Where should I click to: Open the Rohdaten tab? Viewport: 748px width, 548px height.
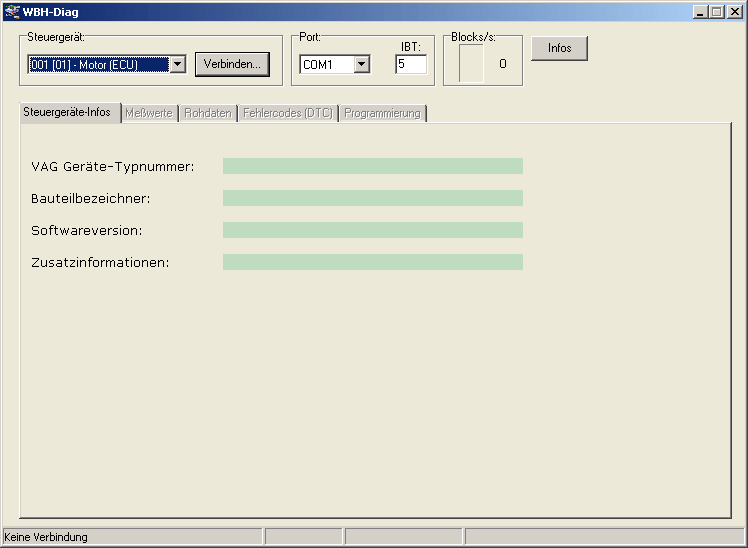[207, 114]
